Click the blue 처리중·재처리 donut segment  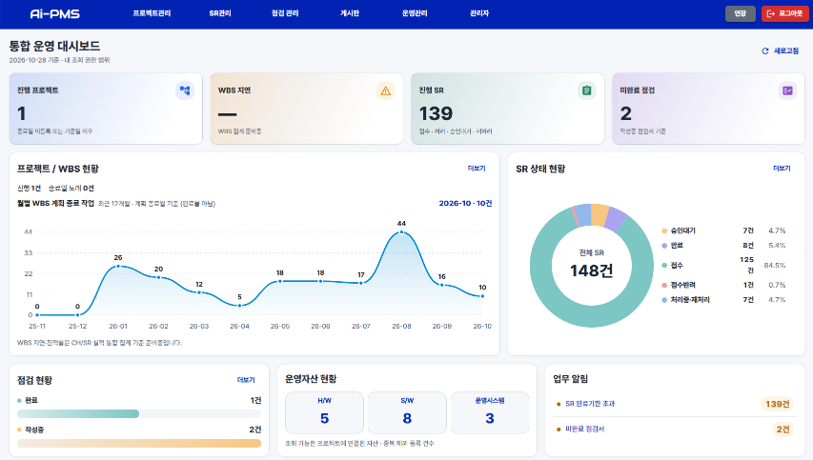pos(583,215)
